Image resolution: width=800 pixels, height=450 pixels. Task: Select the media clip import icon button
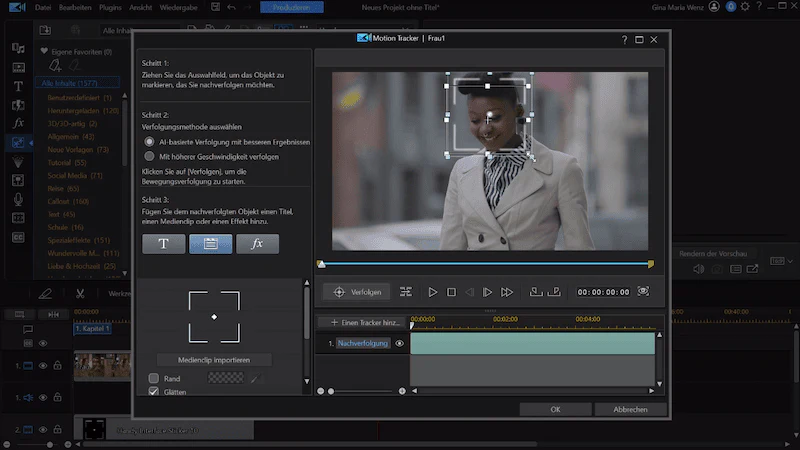[x=211, y=244]
